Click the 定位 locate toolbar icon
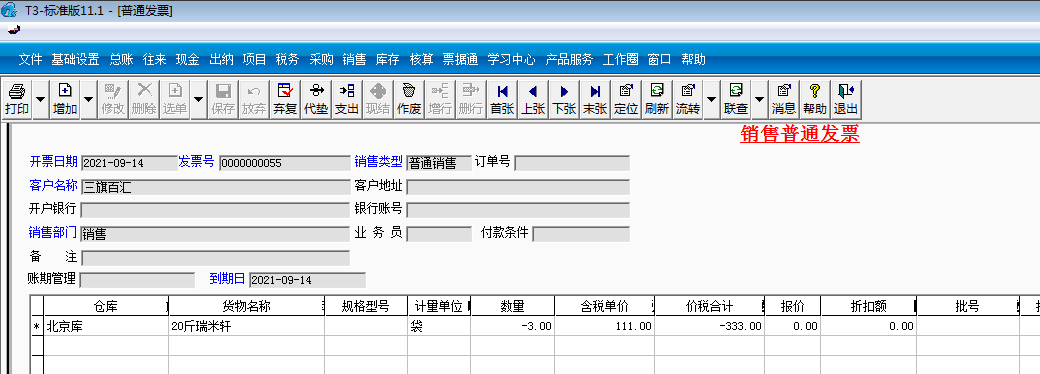The height and width of the screenshot is (374, 1040). (625, 99)
